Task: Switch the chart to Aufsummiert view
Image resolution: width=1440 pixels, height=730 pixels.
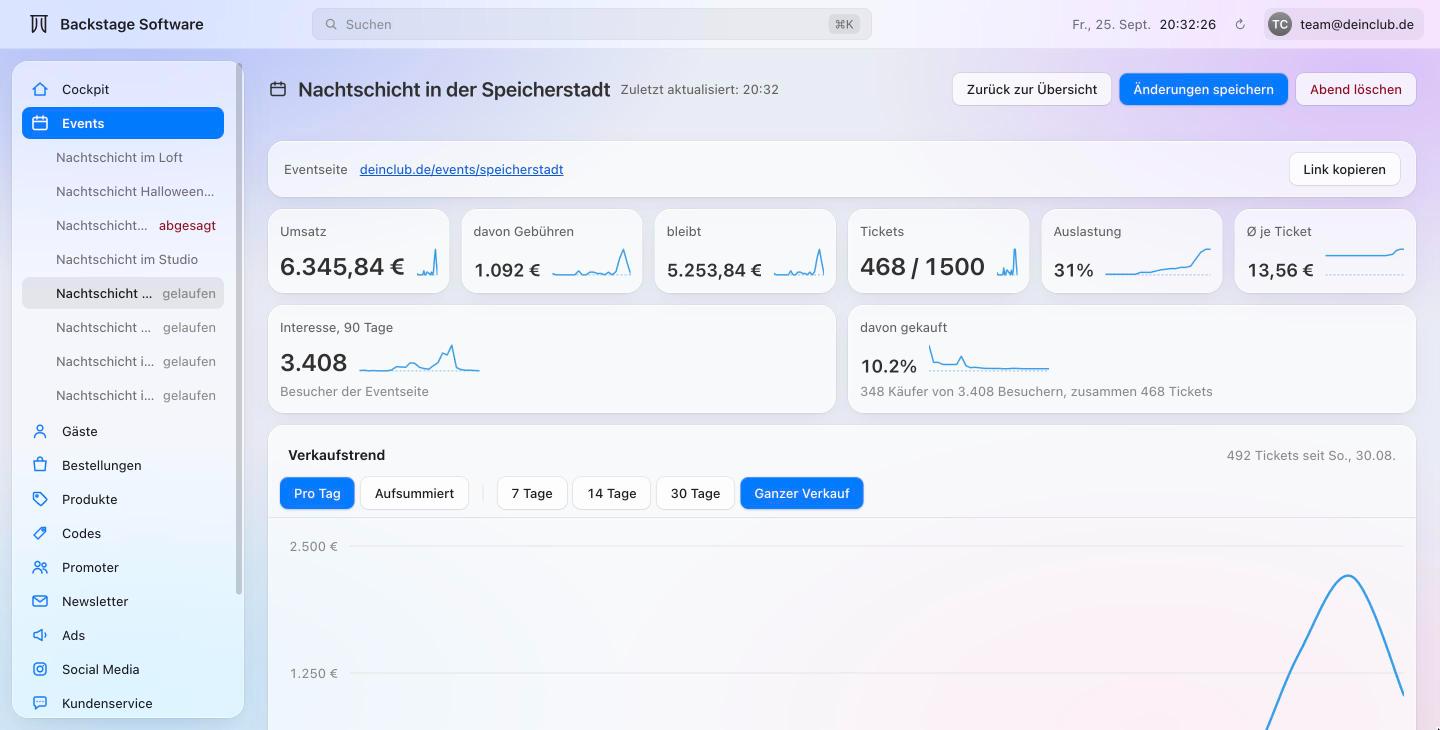Action: coord(414,493)
